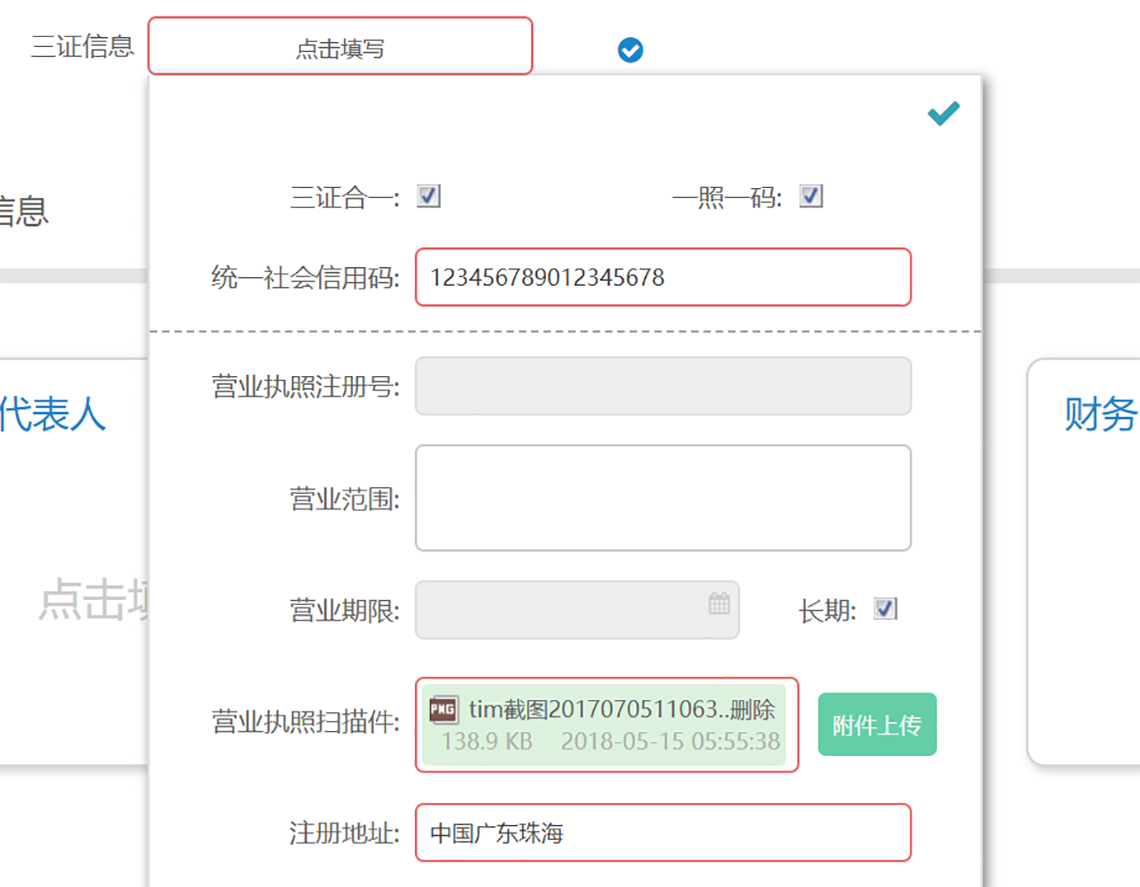Click the 注册地址 input field

[x=663, y=832]
